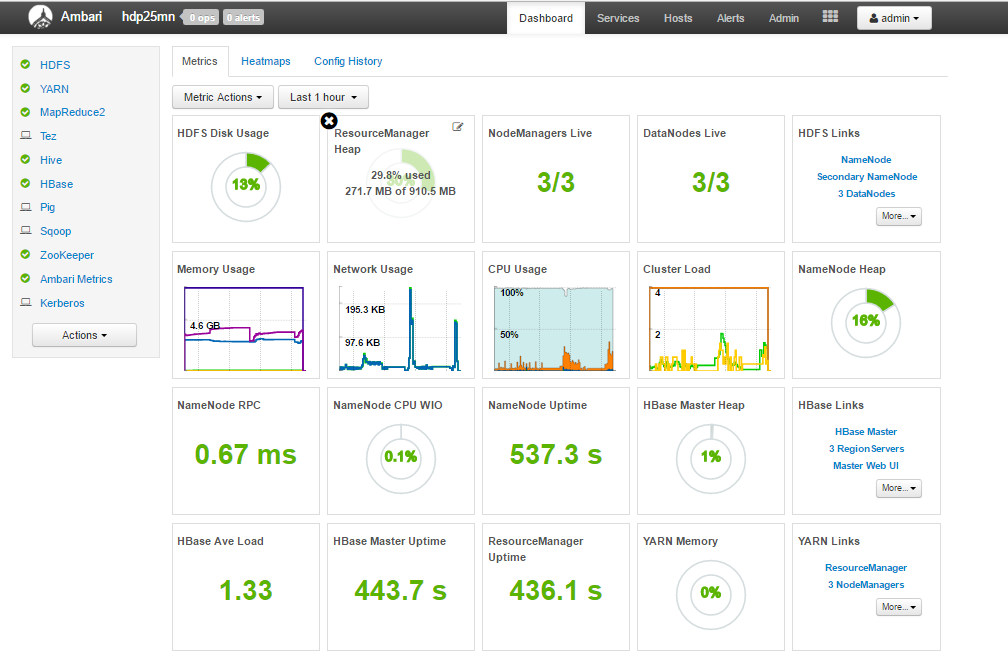Click the Kerberos laptop icon
The height and width of the screenshot is (661, 1008).
point(26,302)
